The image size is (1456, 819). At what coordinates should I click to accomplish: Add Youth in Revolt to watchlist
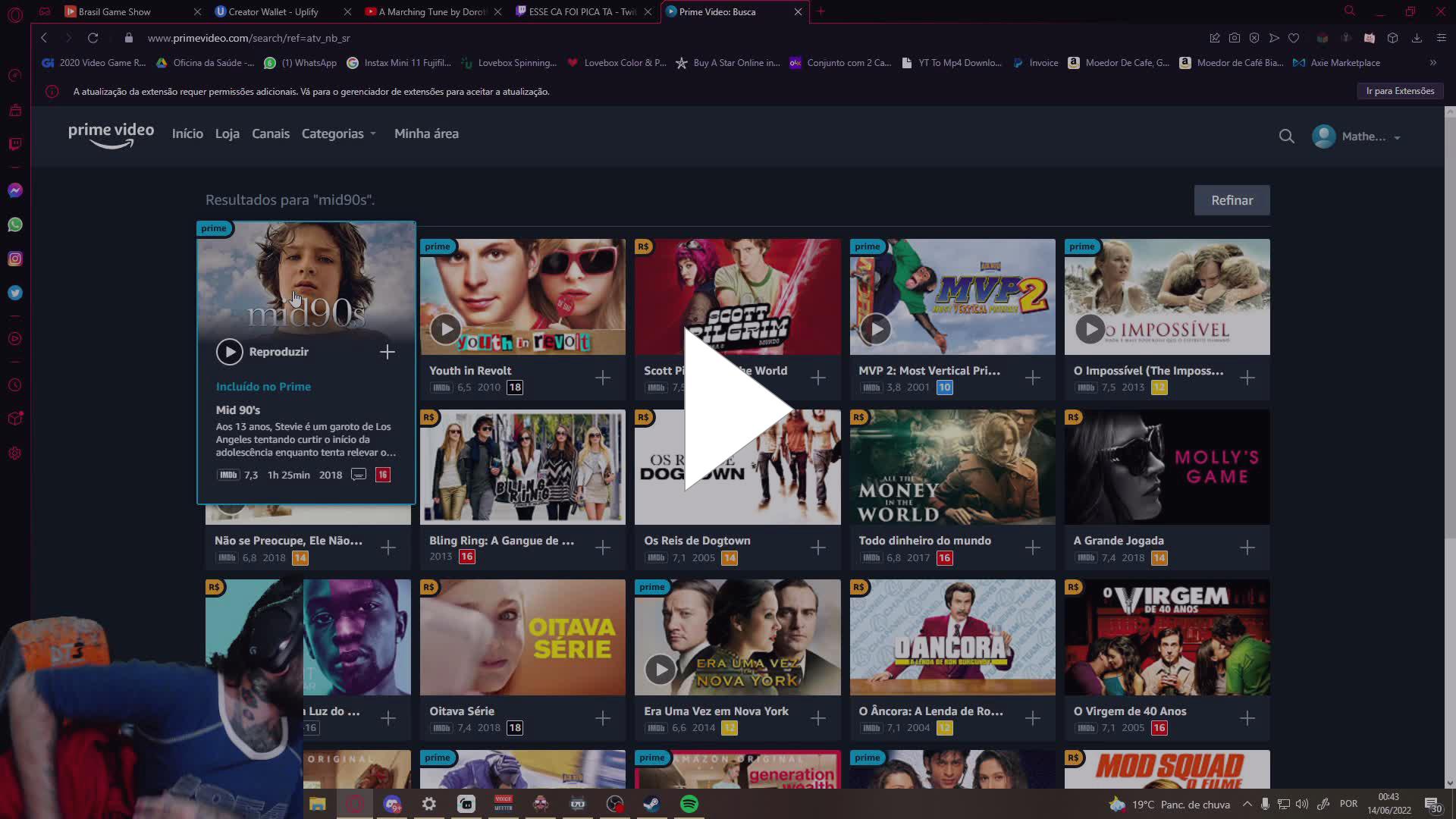coord(602,377)
